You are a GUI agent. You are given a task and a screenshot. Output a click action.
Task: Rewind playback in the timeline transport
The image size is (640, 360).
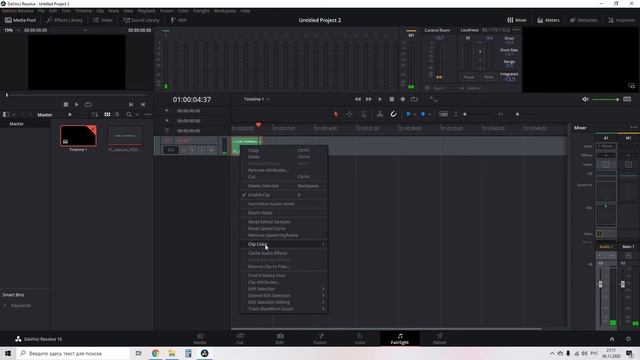pyautogui.click(x=358, y=99)
